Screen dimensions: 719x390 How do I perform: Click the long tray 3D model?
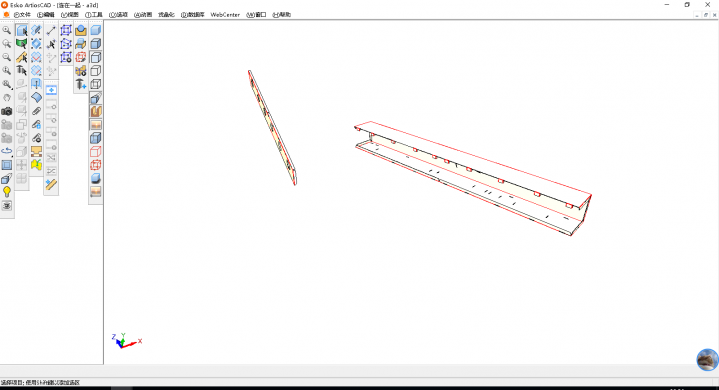[472, 178]
